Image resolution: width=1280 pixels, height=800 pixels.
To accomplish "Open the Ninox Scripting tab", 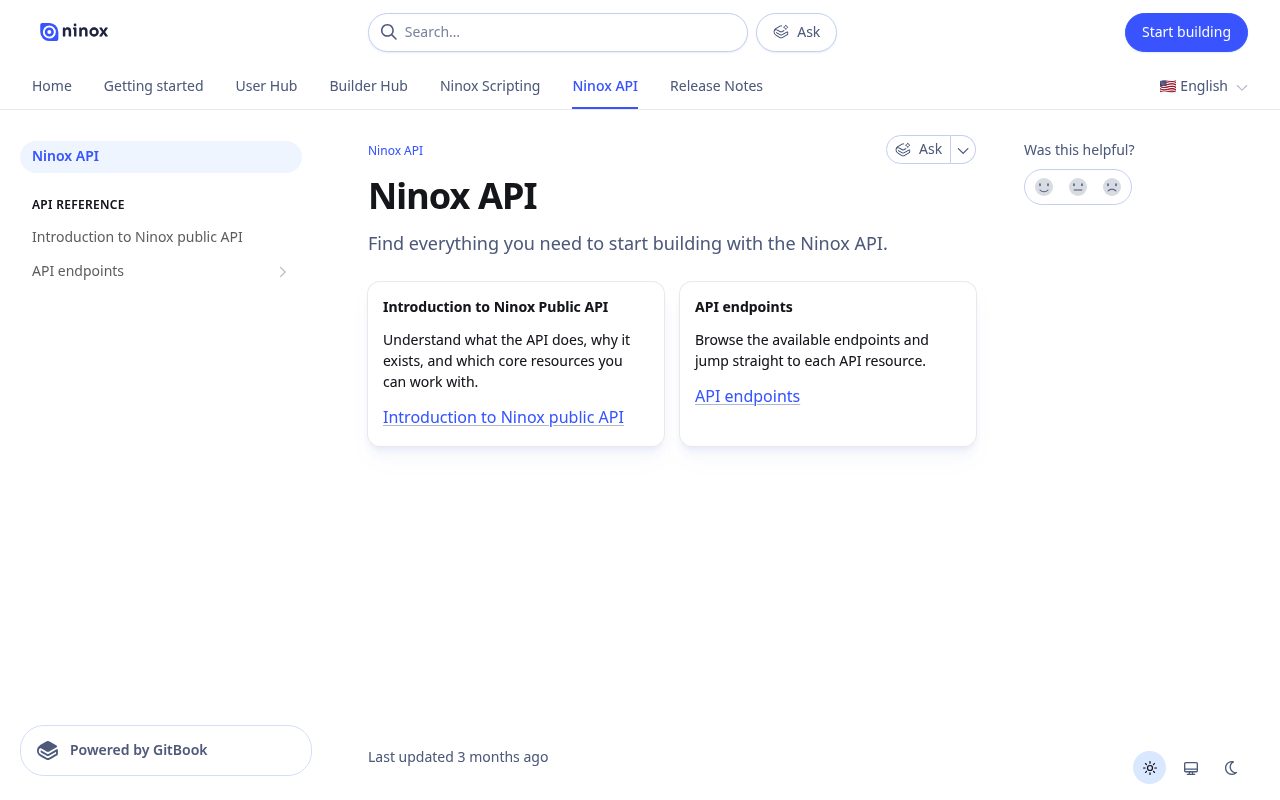I will pyautogui.click(x=490, y=86).
